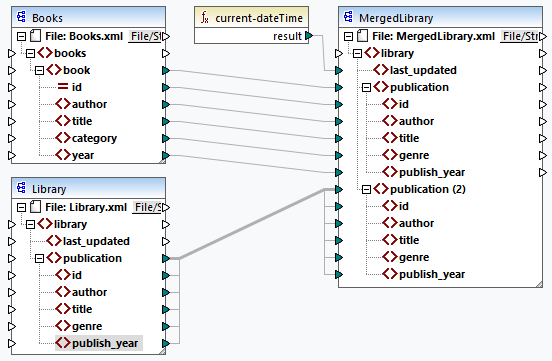Click the element icon of book in Books

(x=54, y=70)
